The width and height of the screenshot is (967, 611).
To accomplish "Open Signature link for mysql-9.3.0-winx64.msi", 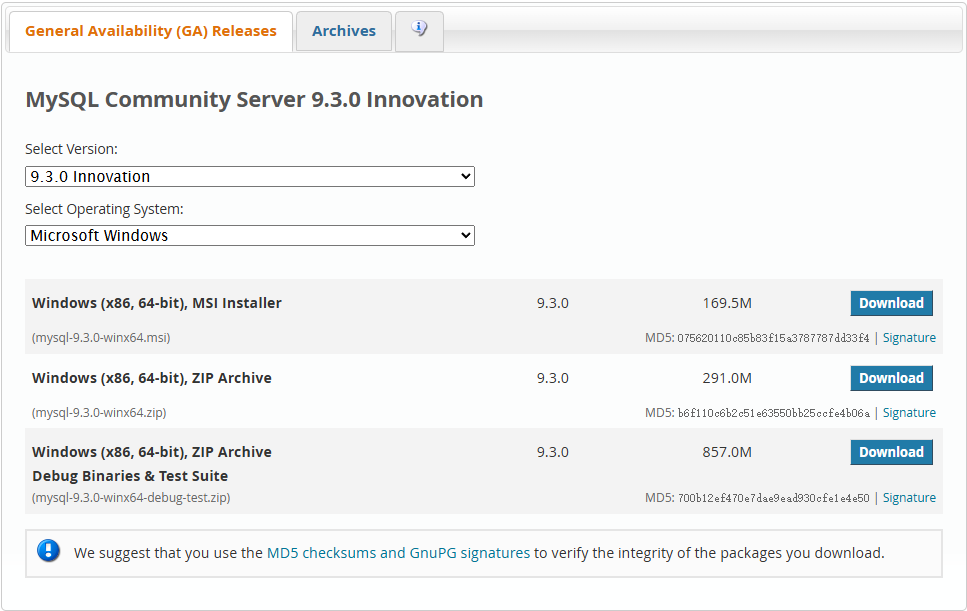I will (909, 338).
